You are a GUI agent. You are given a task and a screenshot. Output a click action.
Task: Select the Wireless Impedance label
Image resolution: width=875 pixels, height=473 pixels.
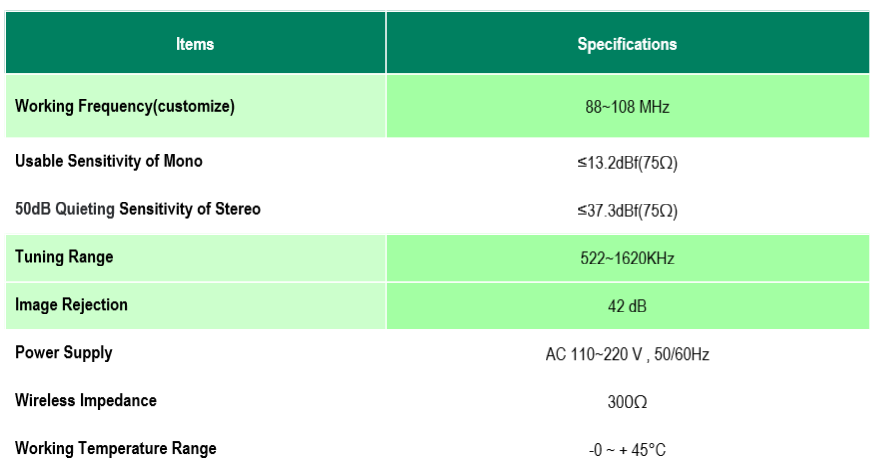86,401
